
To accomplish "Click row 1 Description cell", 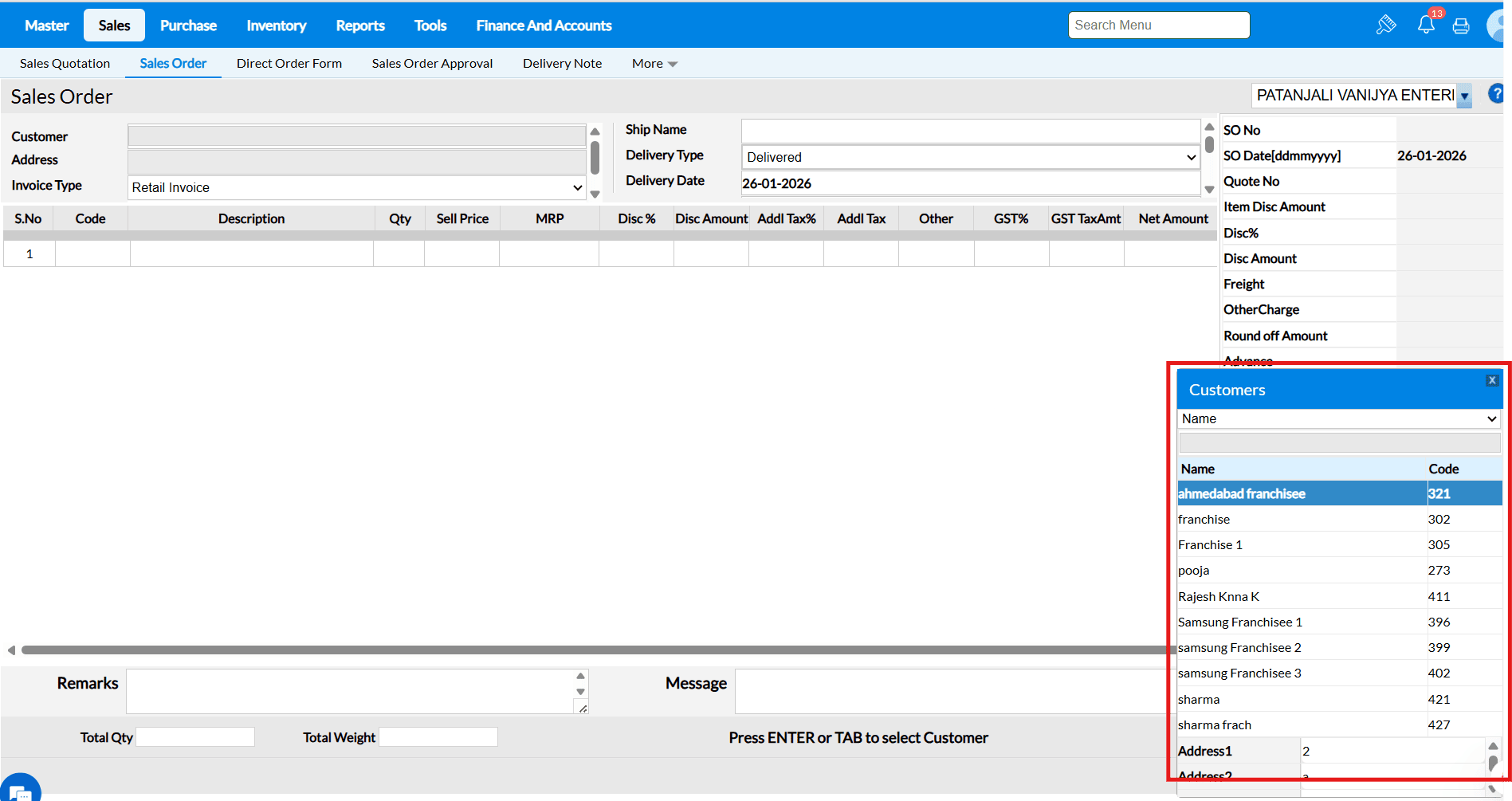I will tap(252, 253).
